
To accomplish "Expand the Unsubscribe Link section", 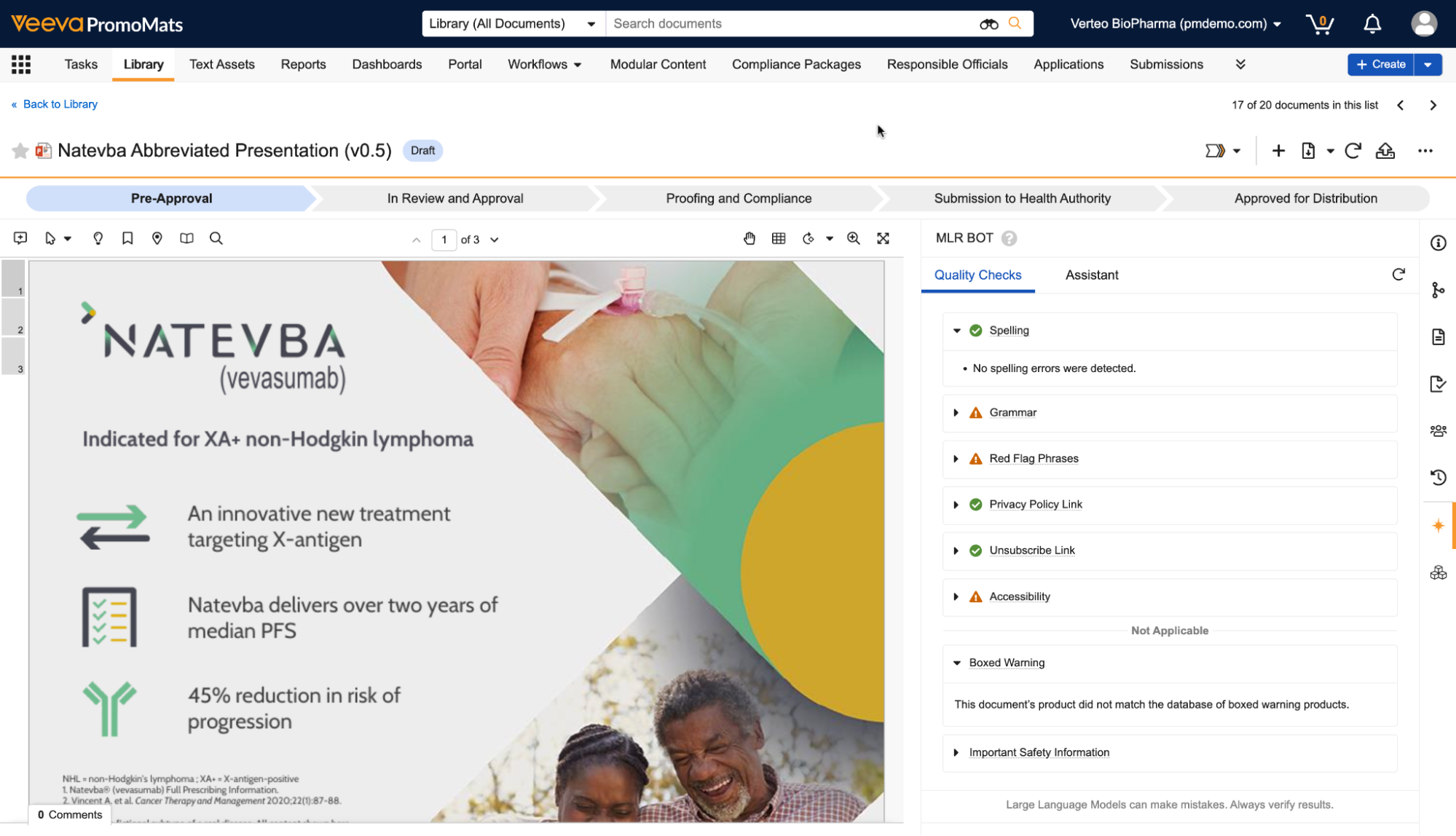I will click(x=956, y=551).
